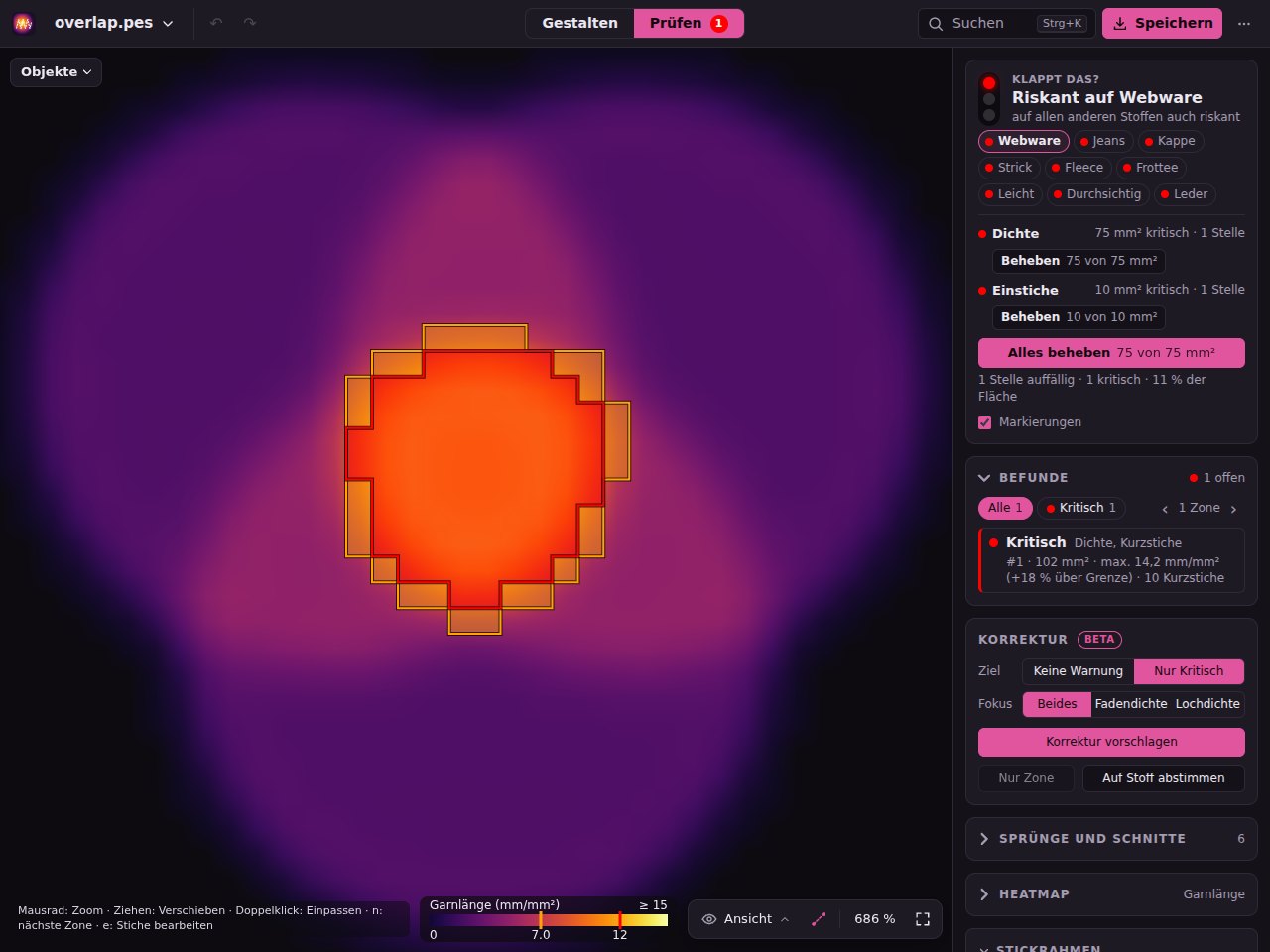Toggle the stitch path icon
The width and height of the screenshot is (1270, 952).
(x=819, y=919)
